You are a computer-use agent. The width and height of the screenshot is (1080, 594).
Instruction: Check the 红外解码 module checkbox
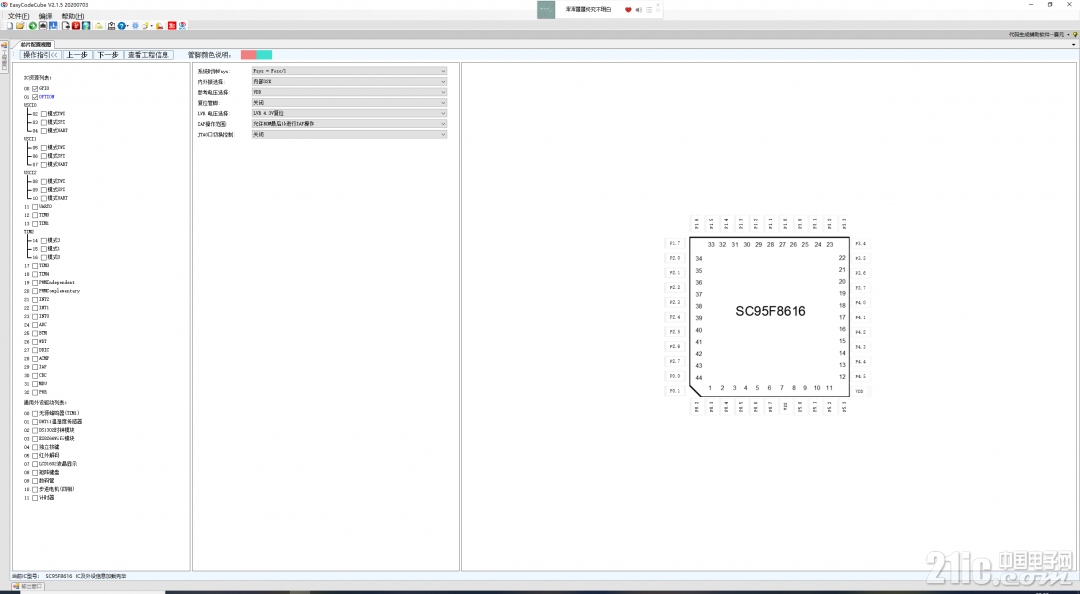[x=35, y=455]
